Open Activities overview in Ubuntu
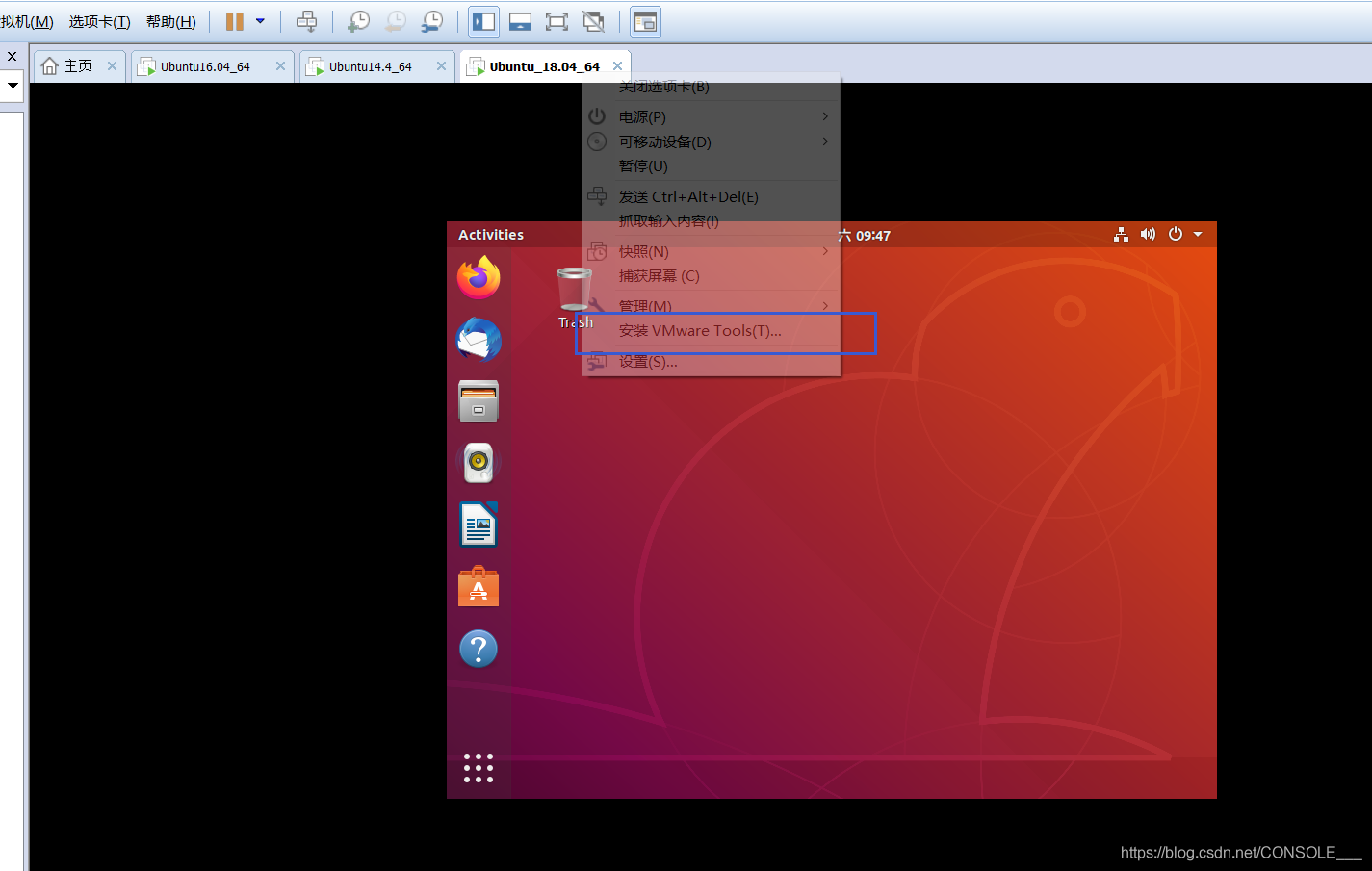 click(491, 235)
